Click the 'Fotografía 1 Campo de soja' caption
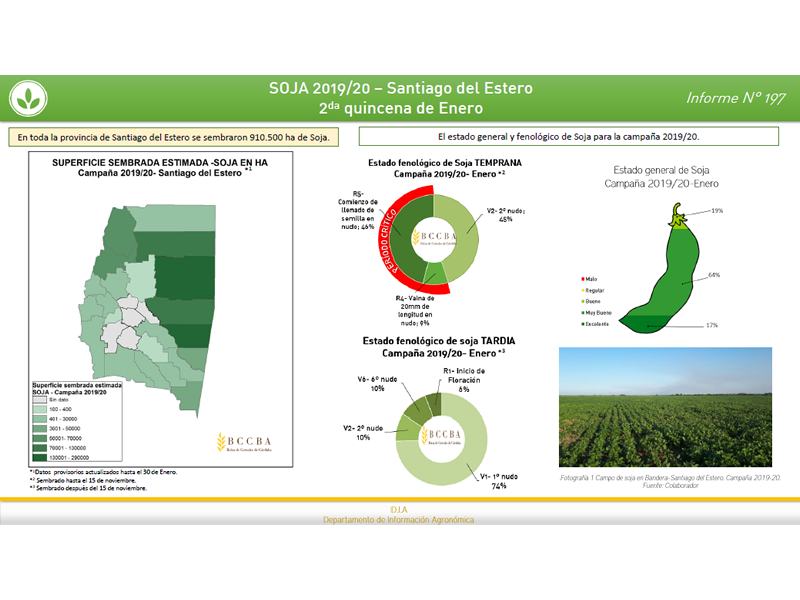Image resolution: width=800 pixels, height=600 pixels. click(x=670, y=478)
